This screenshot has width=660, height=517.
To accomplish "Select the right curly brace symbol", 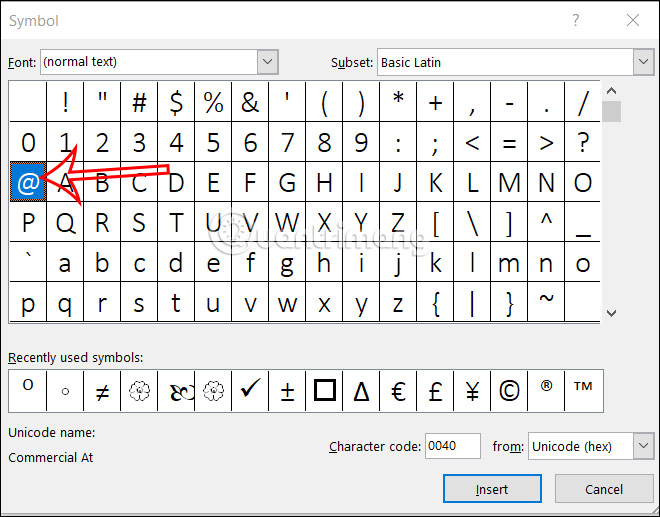I will click(509, 302).
